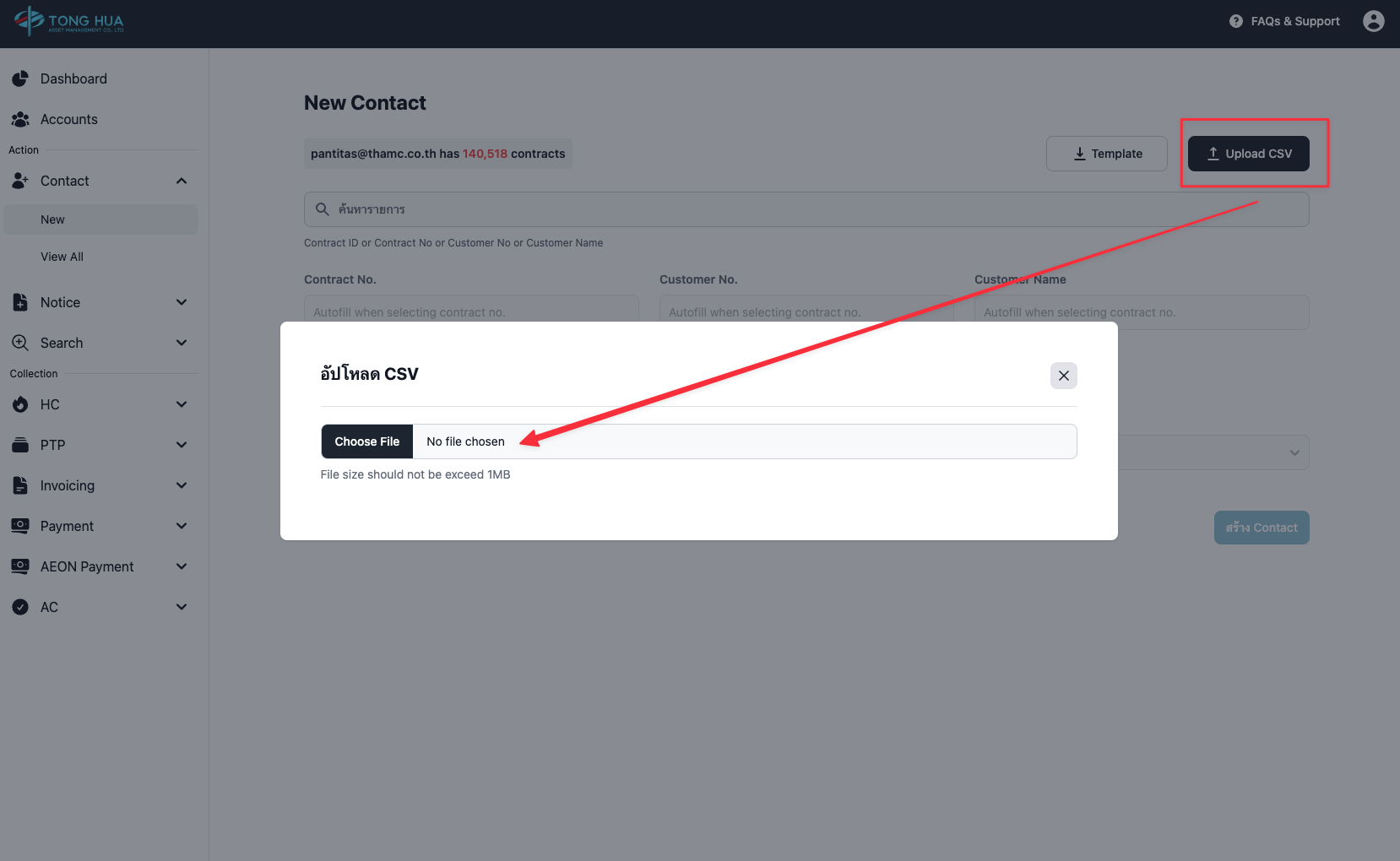Open FAQs & Support link
This screenshot has height=861, width=1400.
[x=1284, y=21]
